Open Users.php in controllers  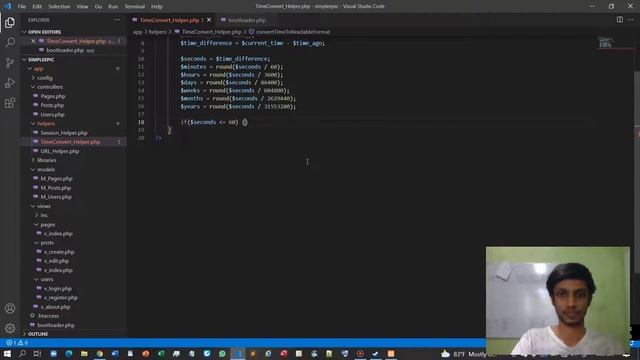52,114
